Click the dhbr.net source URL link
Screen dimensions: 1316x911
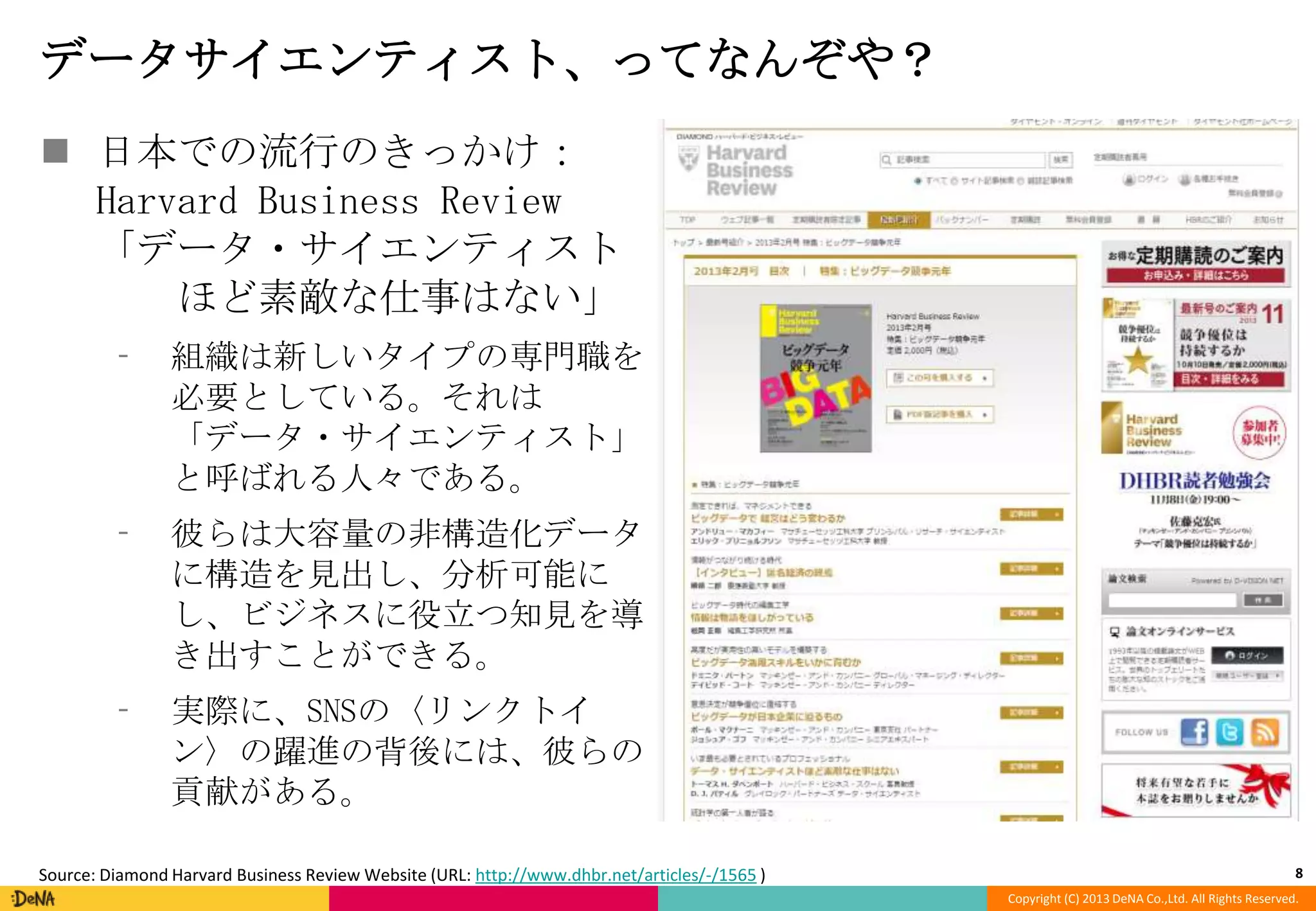point(616,874)
